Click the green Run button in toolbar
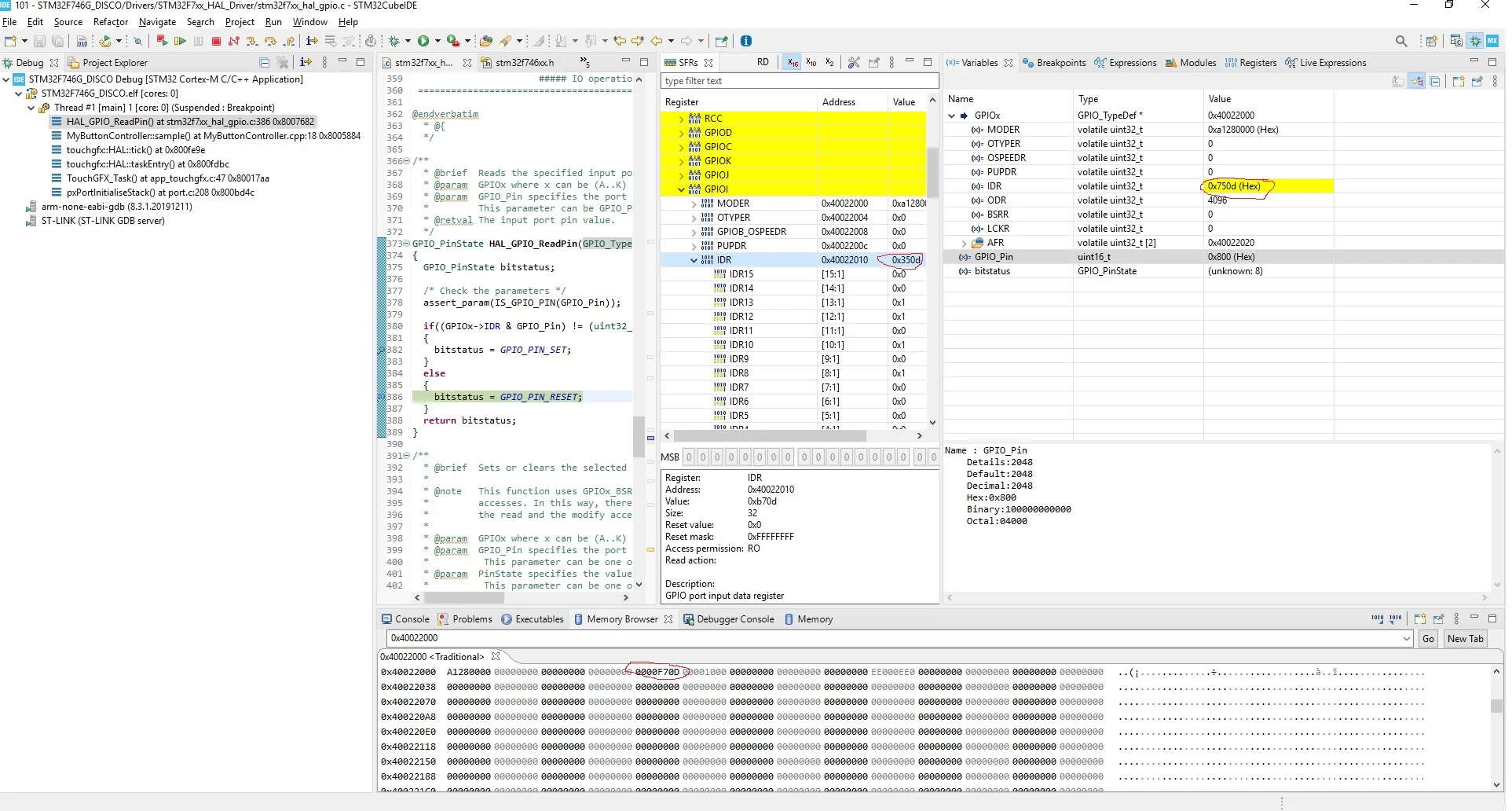1512x811 pixels. [424, 41]
